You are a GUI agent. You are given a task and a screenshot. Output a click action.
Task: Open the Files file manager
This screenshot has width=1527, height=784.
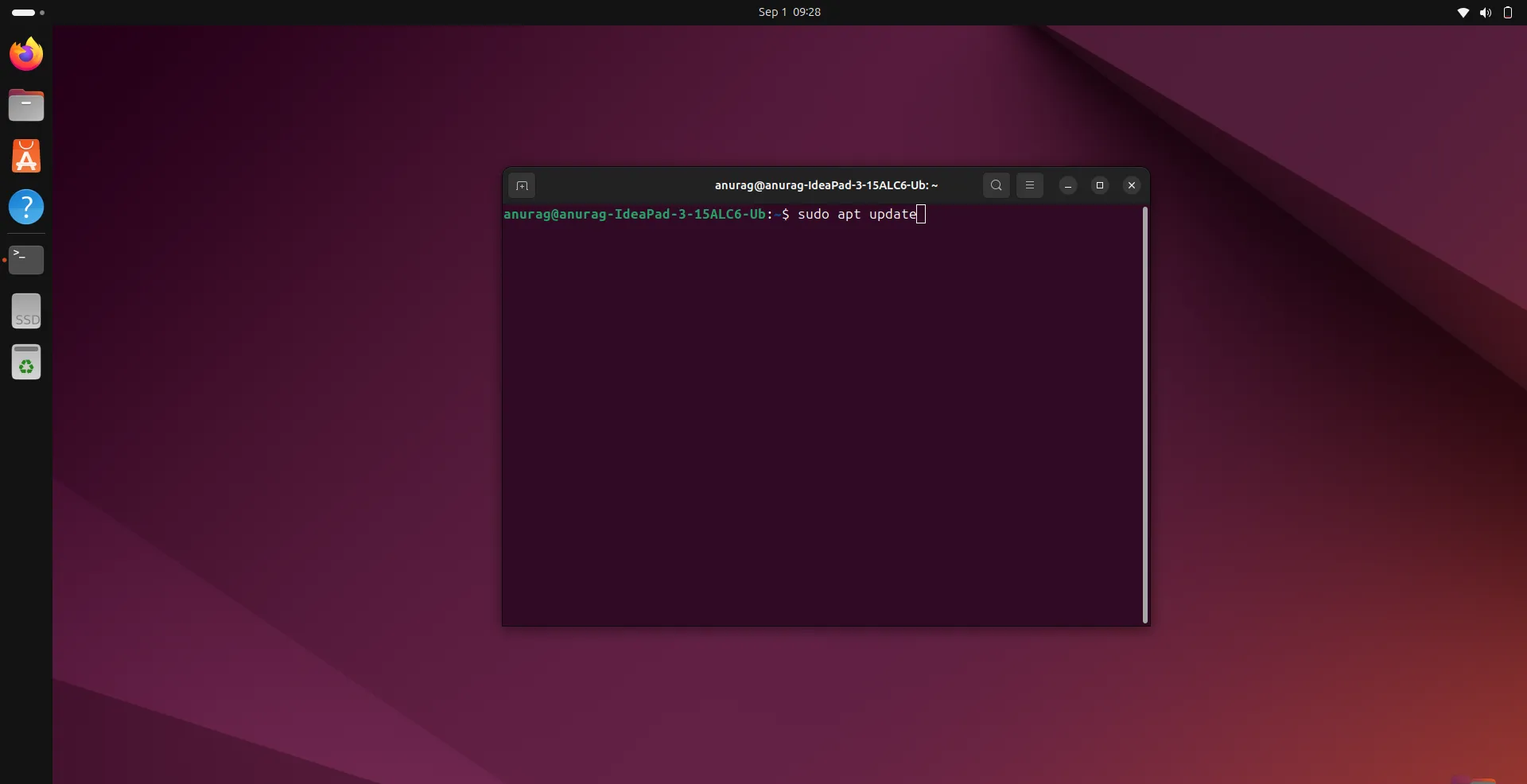click(x=25, y=104)
